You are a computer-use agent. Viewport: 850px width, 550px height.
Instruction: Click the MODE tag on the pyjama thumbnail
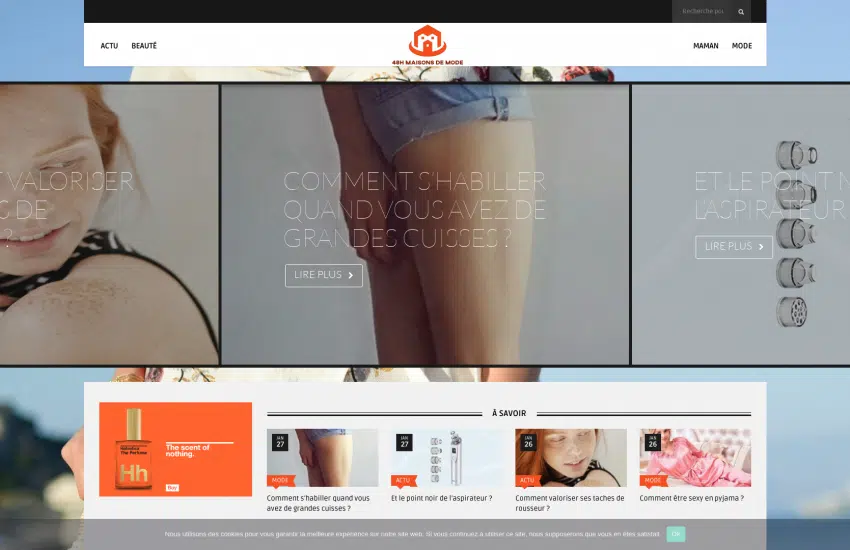point(653,480)
